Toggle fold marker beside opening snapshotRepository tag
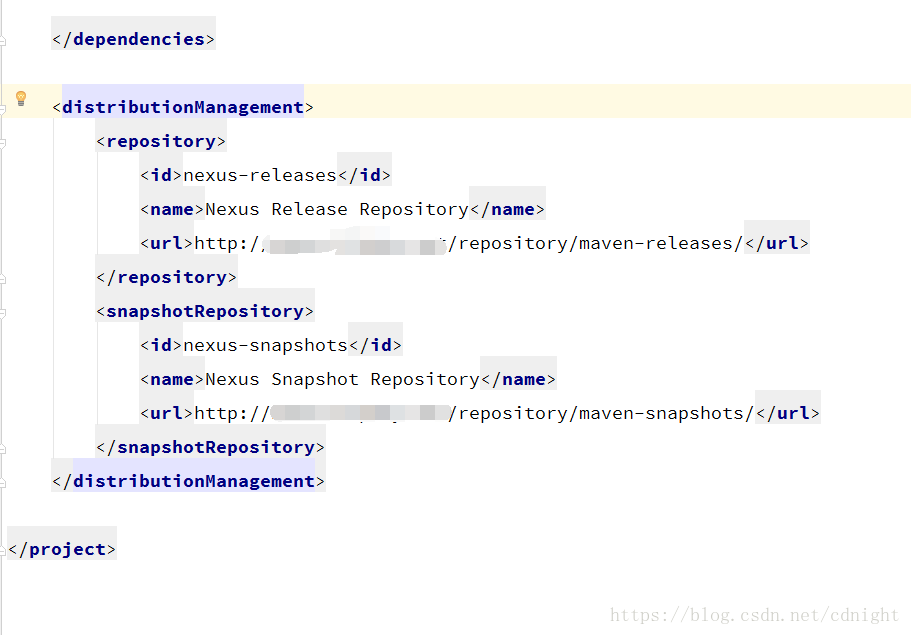The image size is (911, 635). click(2, 313)
